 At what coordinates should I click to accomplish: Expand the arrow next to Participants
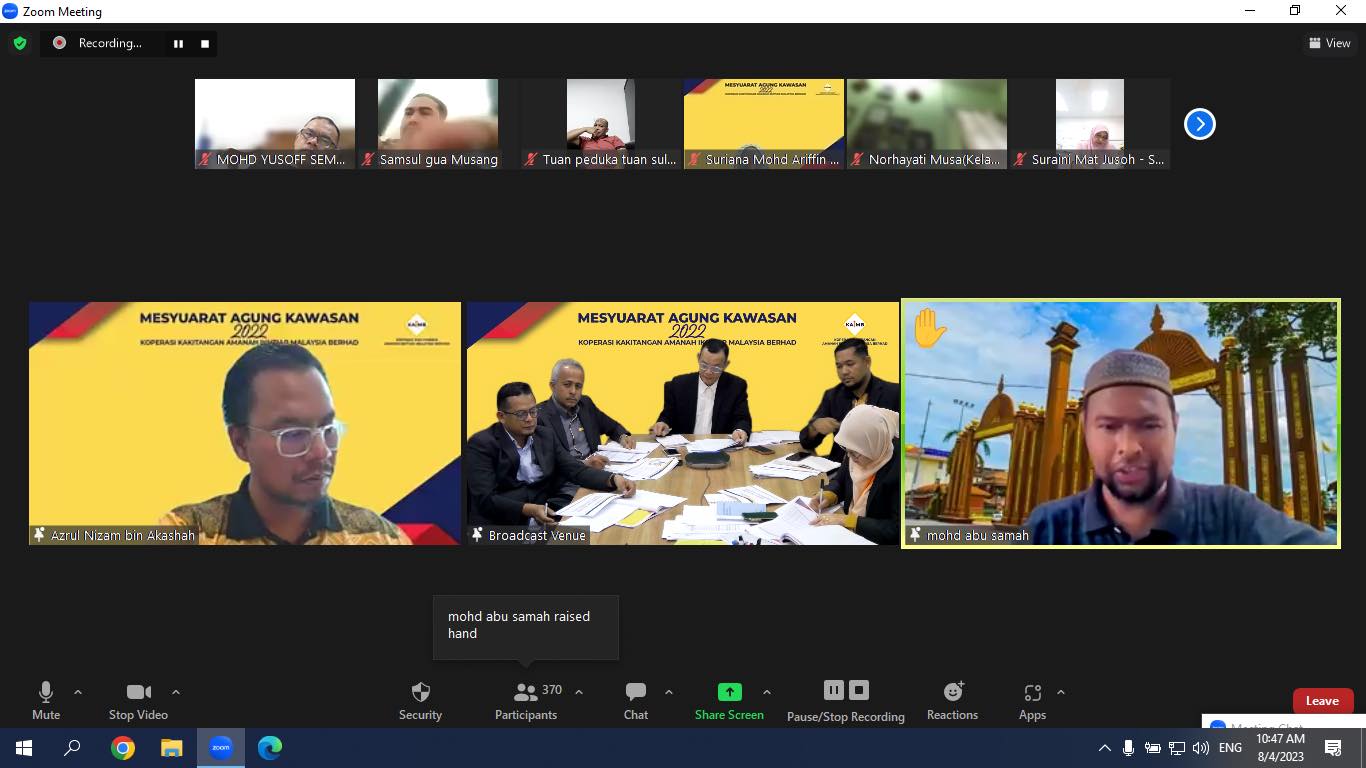click(x=579, y=692)
